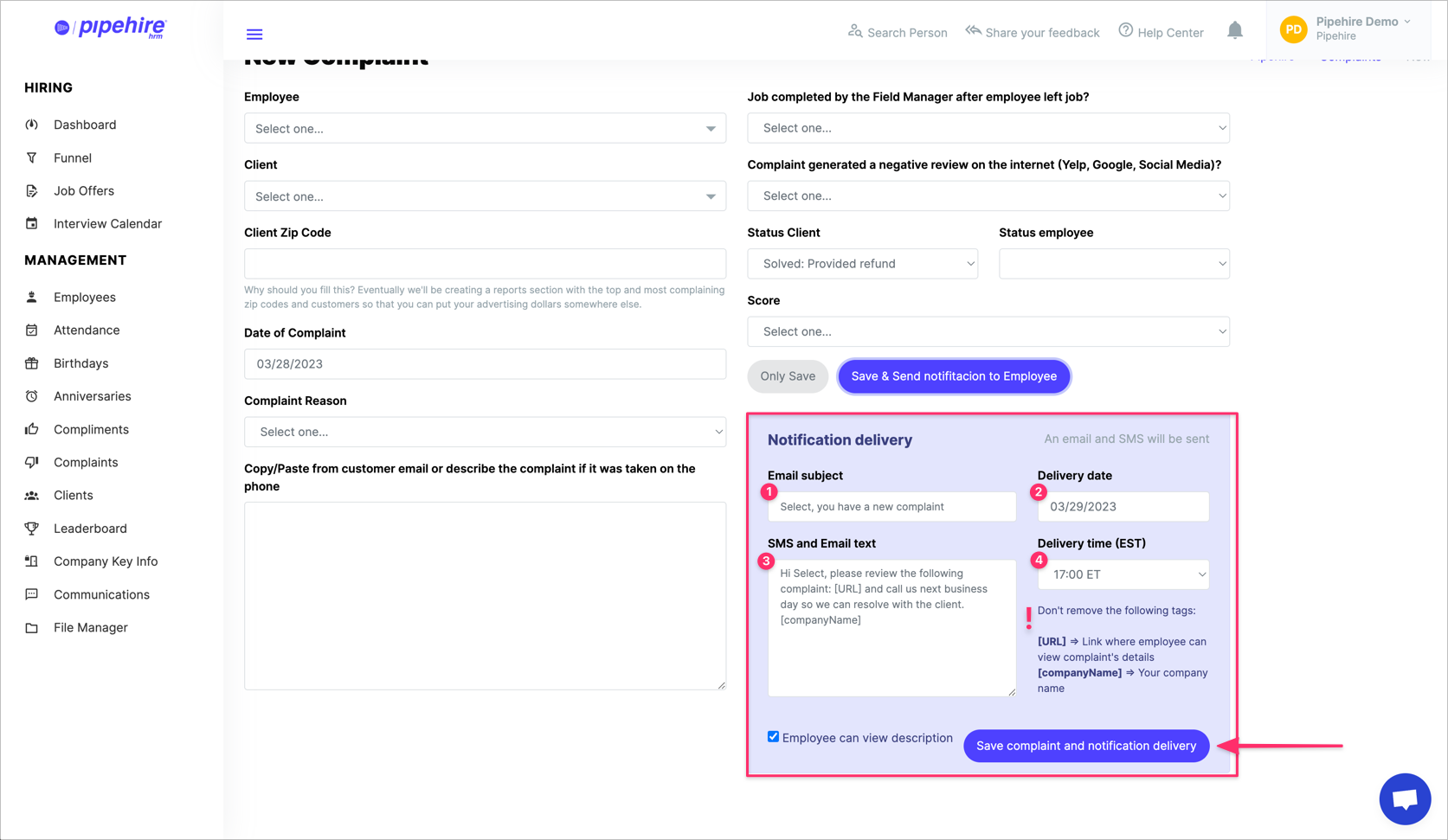Select the Dashboard icon in the sidebar

(32, 125)
